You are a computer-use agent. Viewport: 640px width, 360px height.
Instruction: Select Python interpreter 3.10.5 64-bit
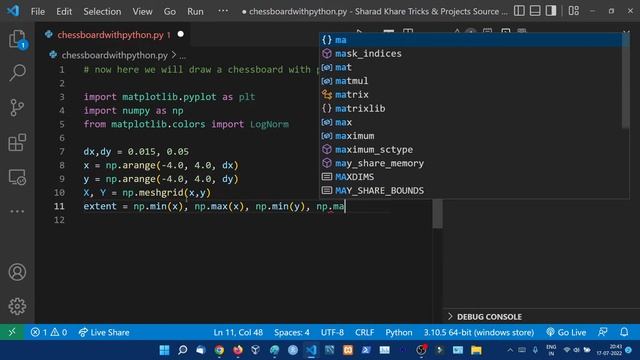click(x=478, y=332)
